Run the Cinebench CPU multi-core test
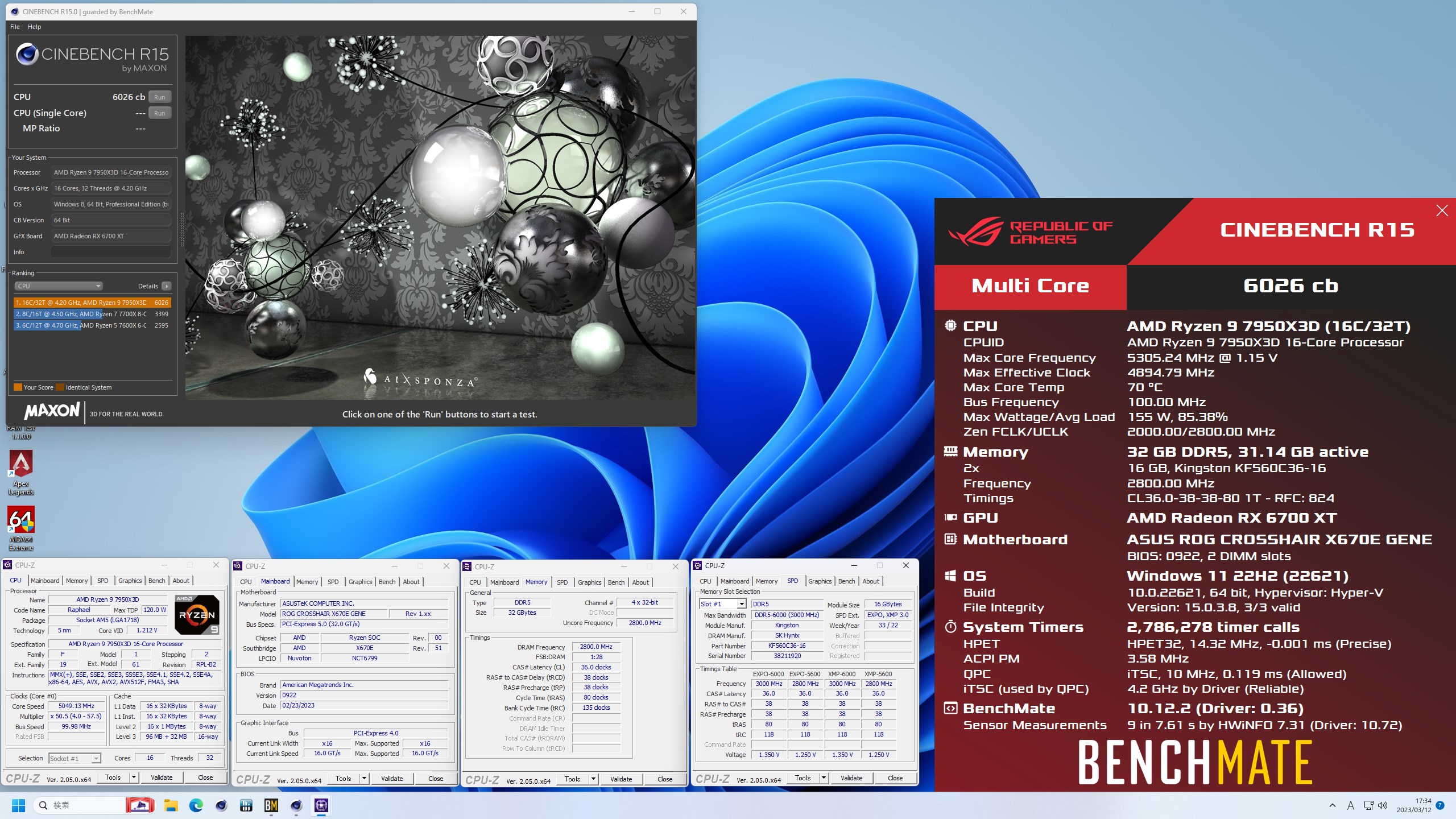Viewport: 1456px width, 819px height. click(159, 97)
